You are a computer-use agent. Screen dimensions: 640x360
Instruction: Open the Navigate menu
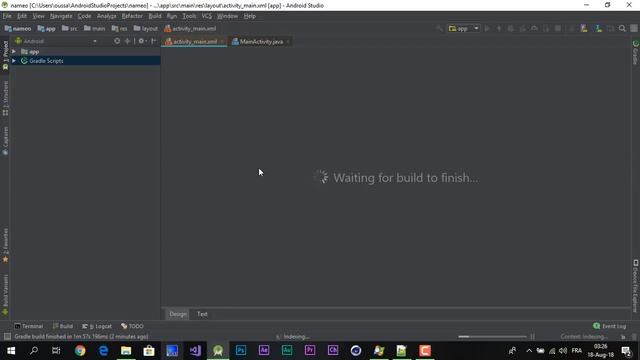coord(61,16)
